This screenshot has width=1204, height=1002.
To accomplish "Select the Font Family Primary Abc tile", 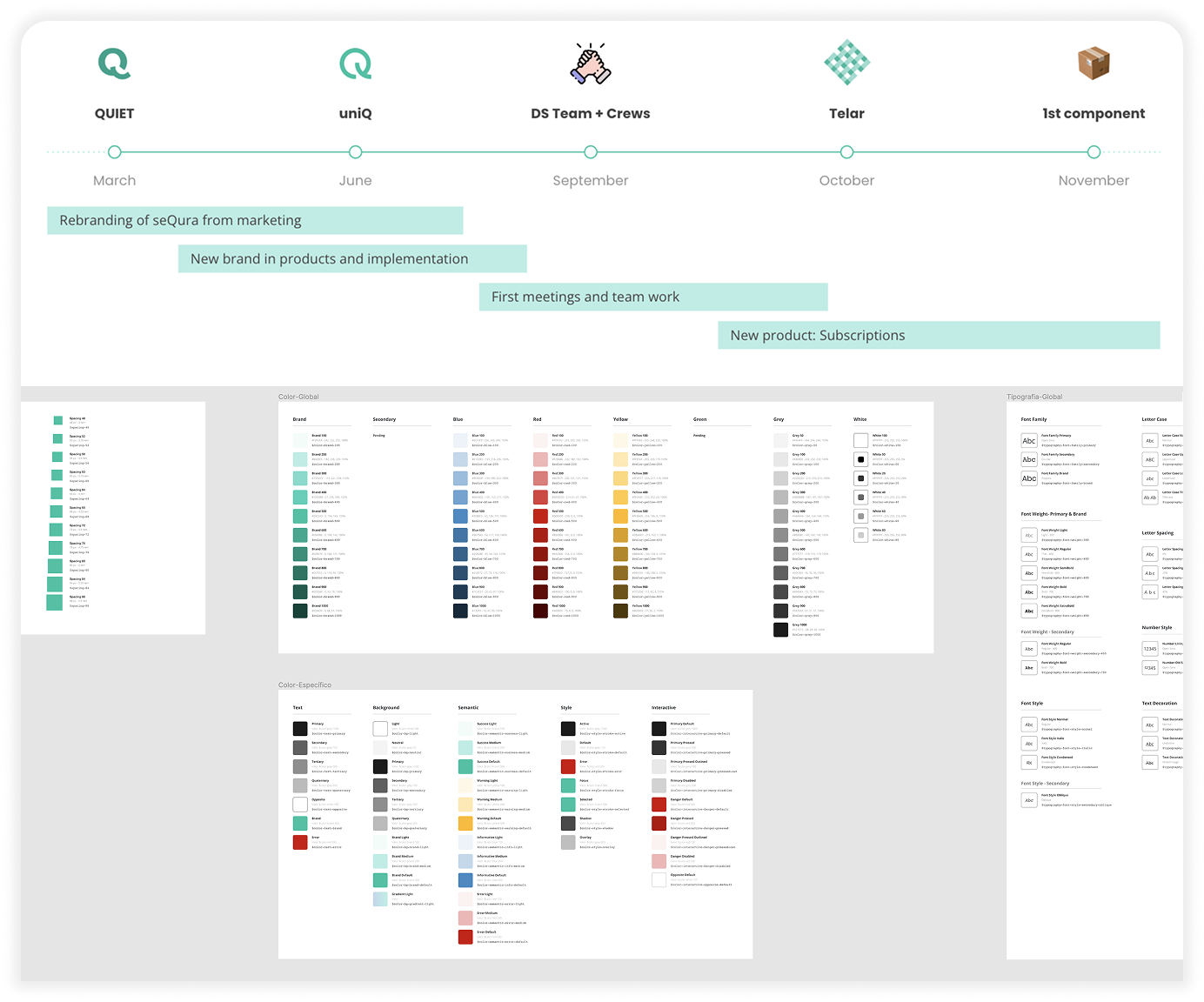I will click(x=1029, y=441).
